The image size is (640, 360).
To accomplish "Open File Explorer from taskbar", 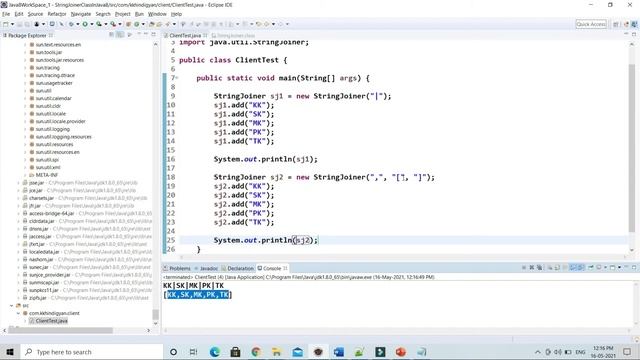I will 277,352.
